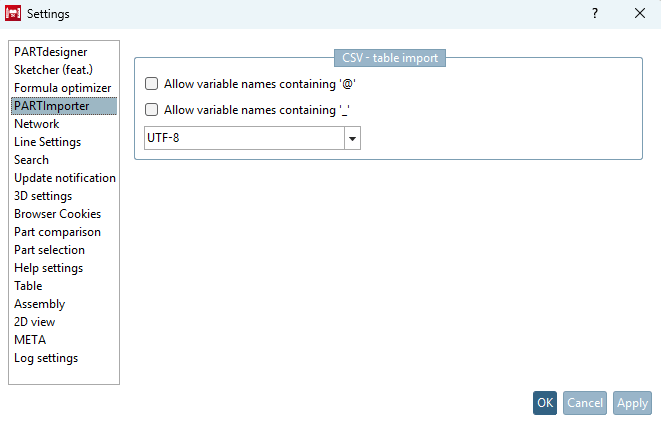The width and height of the screenshot is (661, 423).
Task: Open Update notification settings
Action: tap(64, 178)
